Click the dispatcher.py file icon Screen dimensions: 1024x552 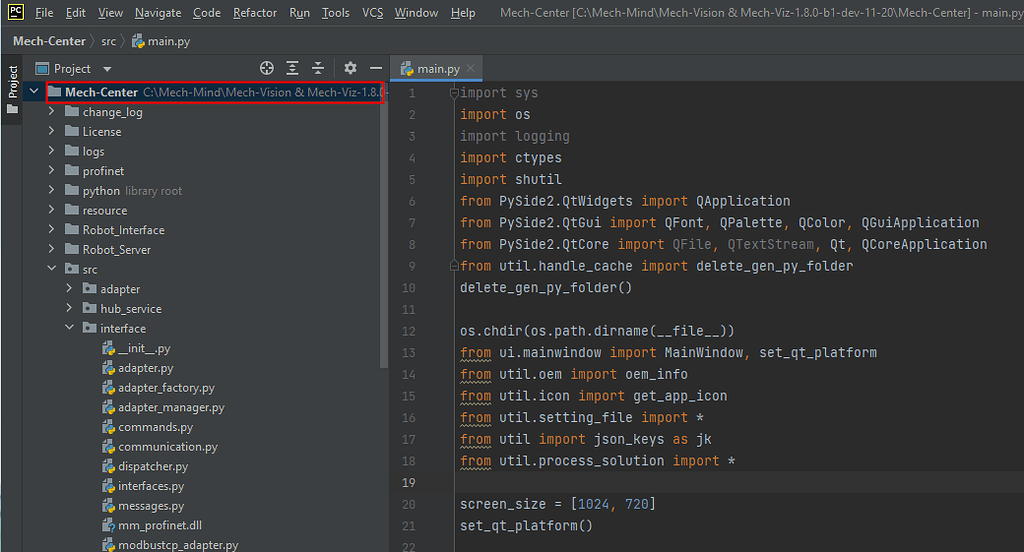[108, 466]
